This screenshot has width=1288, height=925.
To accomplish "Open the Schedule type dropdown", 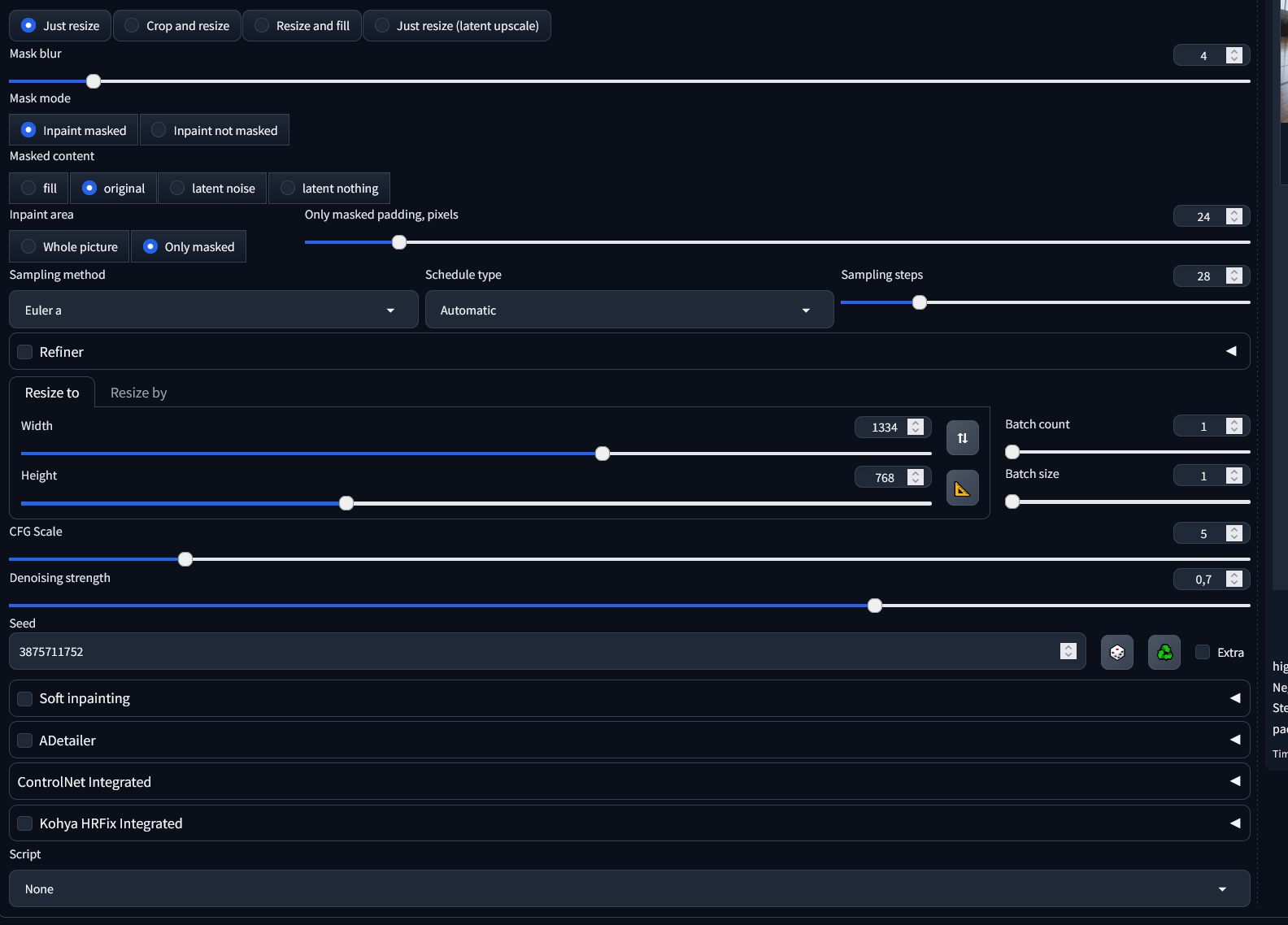I will pos(629,310).
